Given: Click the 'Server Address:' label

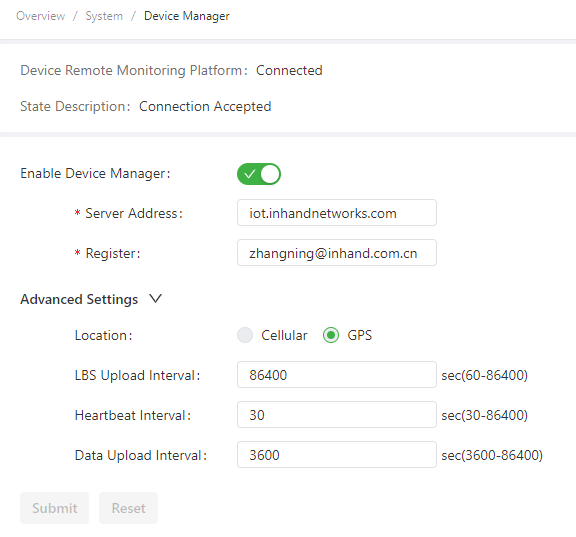Looking at the screenshot, I should pos(134,213).
